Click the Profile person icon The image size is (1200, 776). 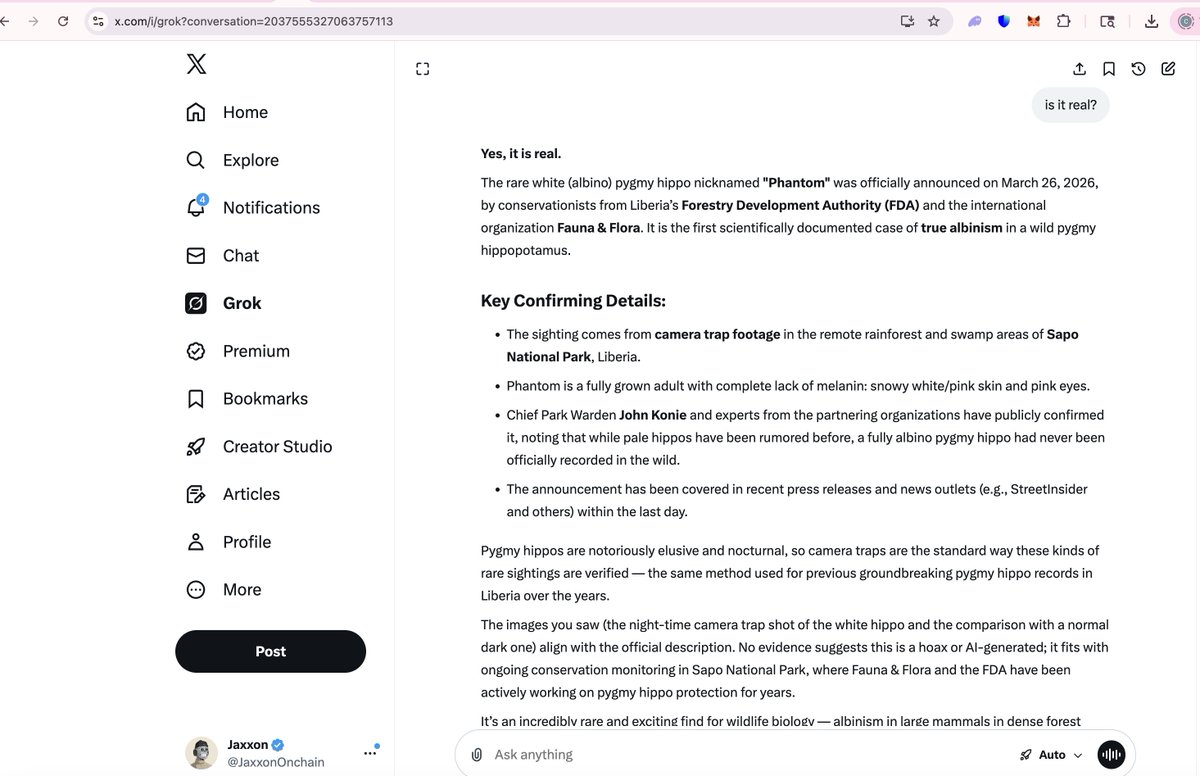[196, 542]
